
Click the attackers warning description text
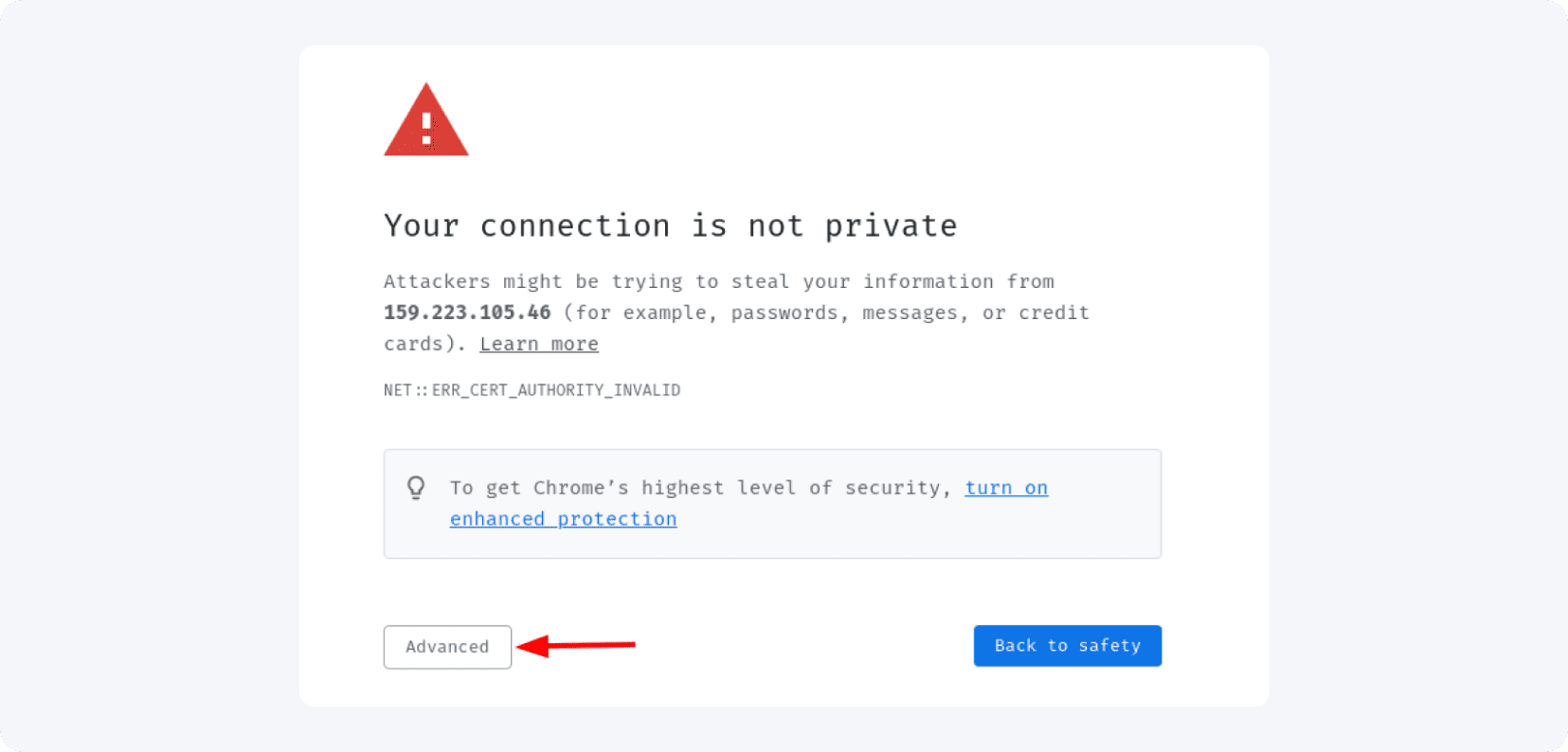(x=718, y=280)
